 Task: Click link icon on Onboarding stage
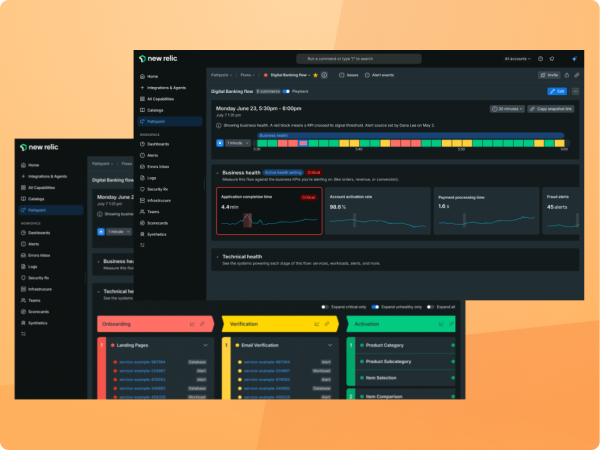click(x=202, y=324)
